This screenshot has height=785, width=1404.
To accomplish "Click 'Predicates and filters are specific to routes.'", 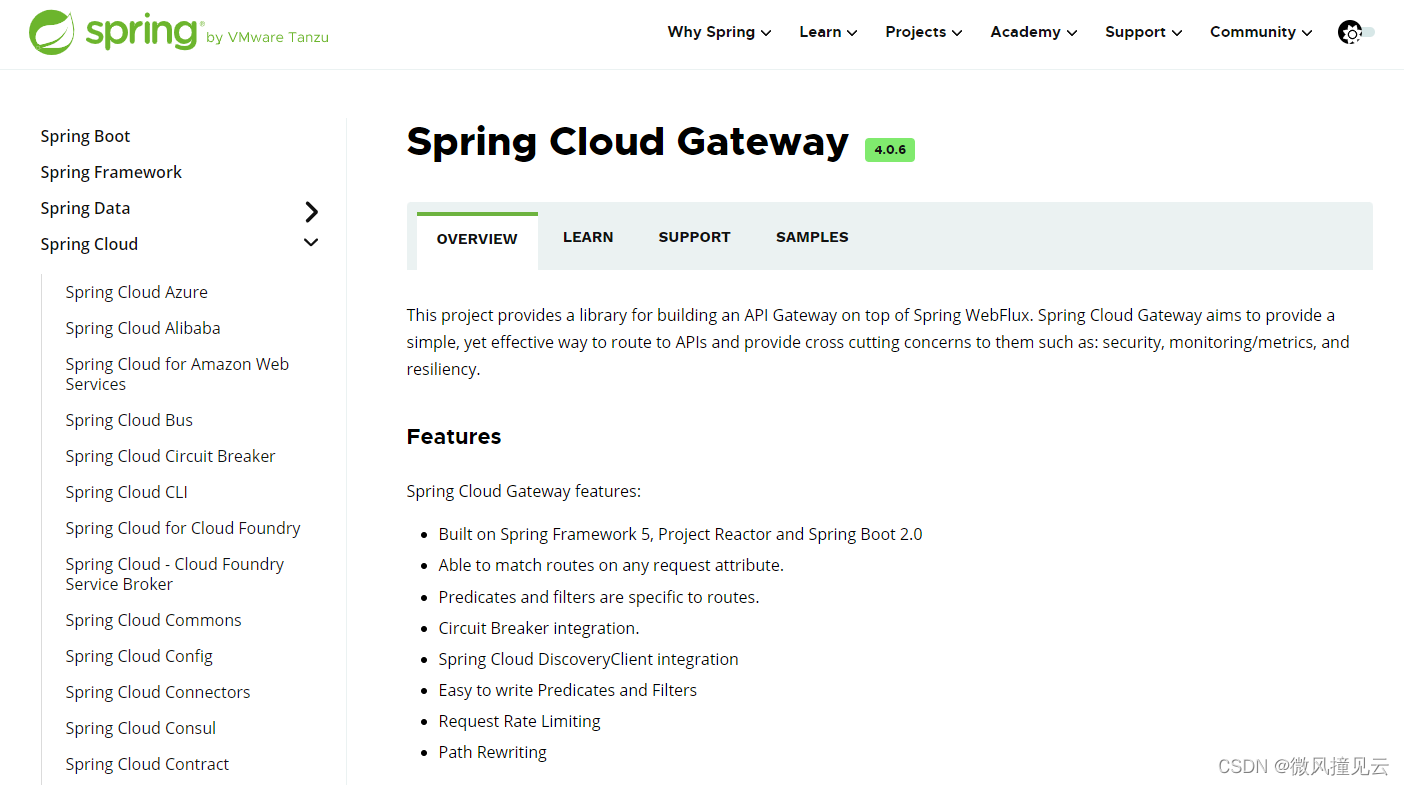I will point(599,597).
